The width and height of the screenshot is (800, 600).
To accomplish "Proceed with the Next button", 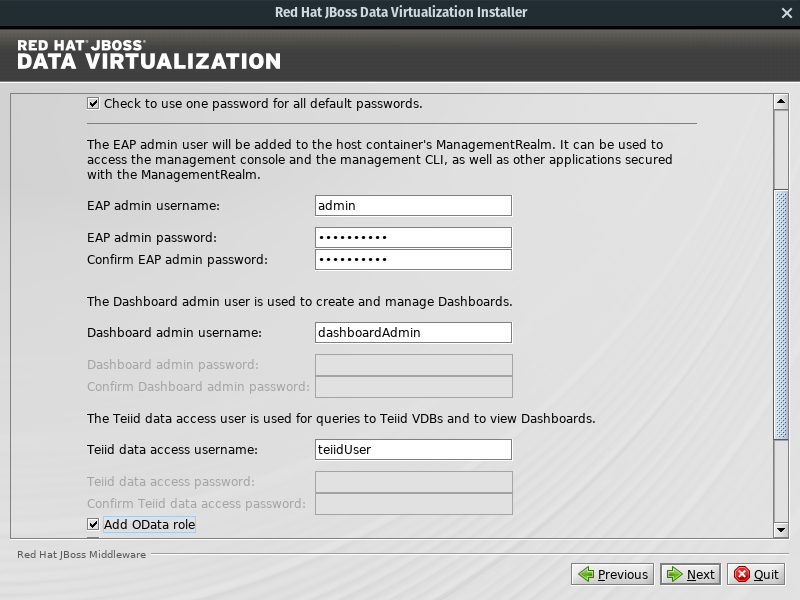I will coord(690,574).
